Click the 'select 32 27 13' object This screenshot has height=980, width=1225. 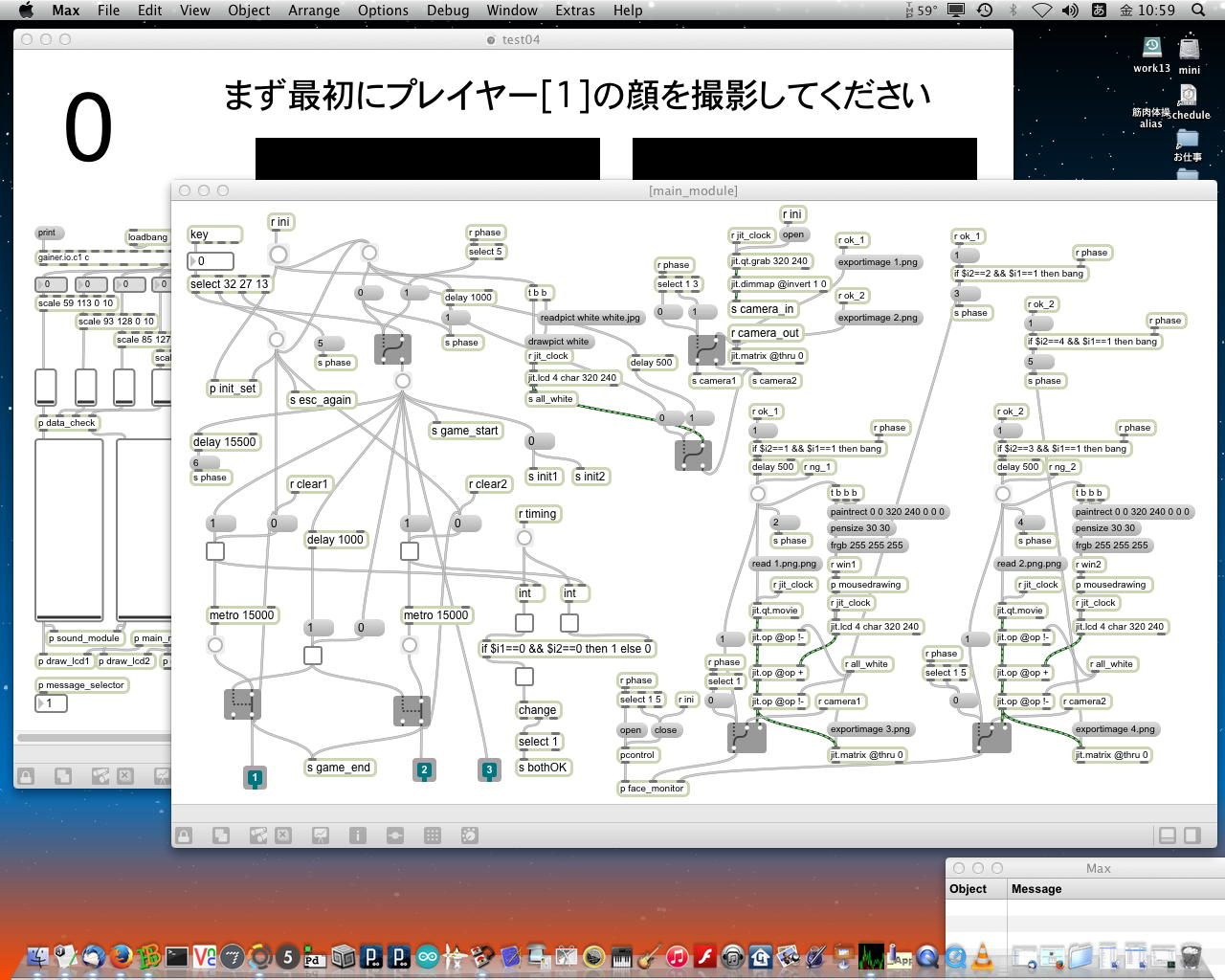pos(230,284)
